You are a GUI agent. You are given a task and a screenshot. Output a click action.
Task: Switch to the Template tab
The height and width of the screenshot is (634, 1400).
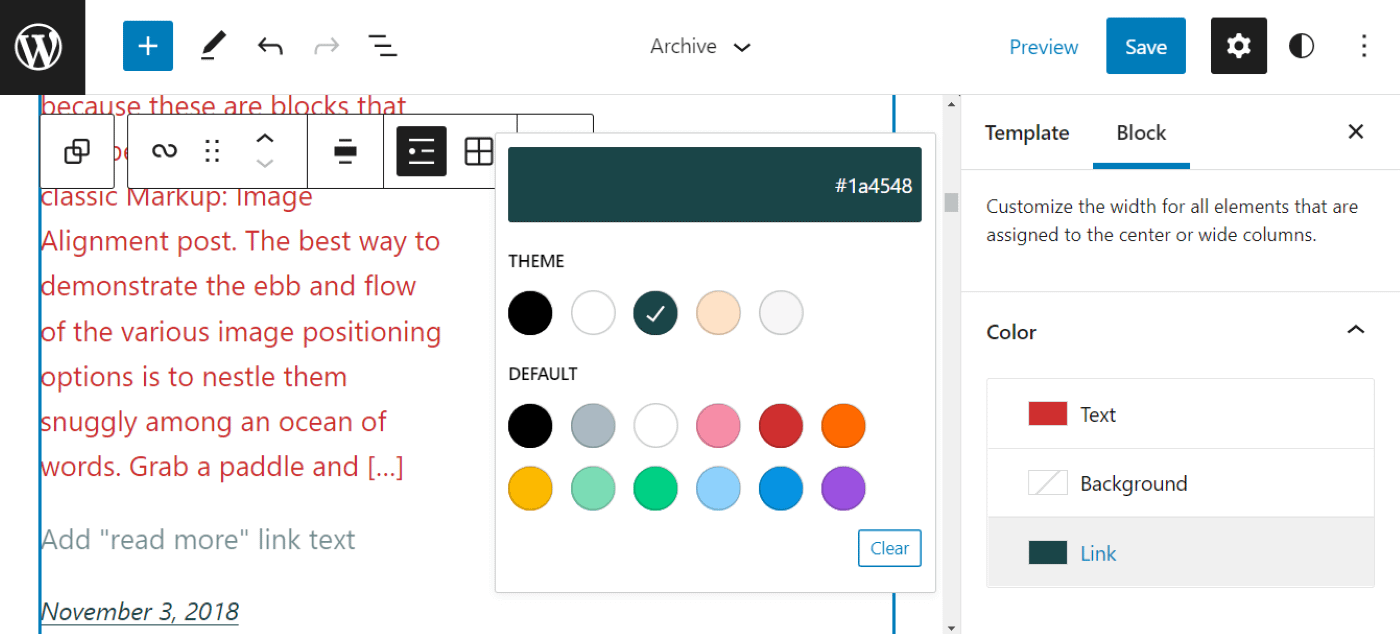1026,132
